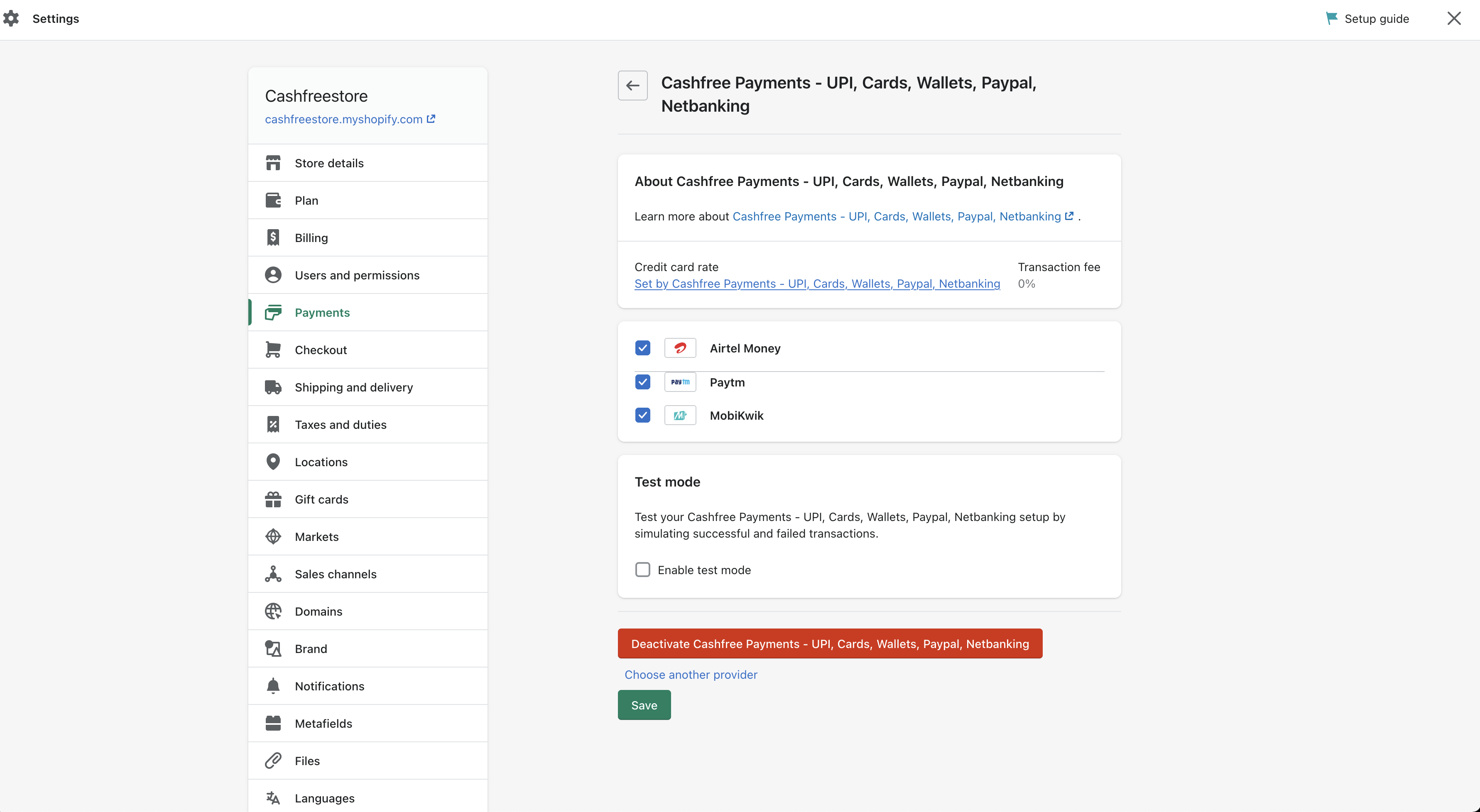Click the Checkout cart icon

pyautogui.click(x=273, y=350)
